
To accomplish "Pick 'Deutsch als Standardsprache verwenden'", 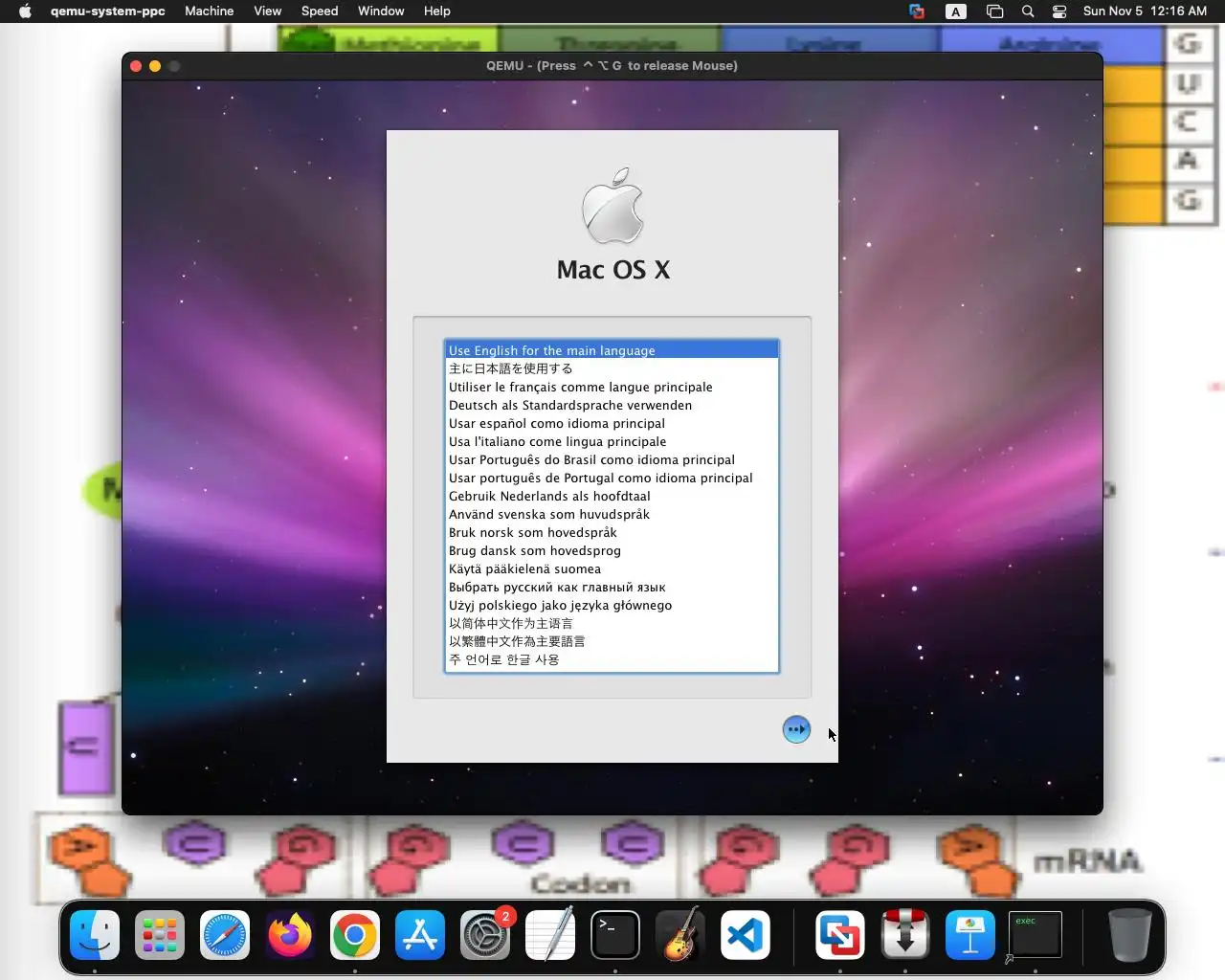I will (612, 405).
